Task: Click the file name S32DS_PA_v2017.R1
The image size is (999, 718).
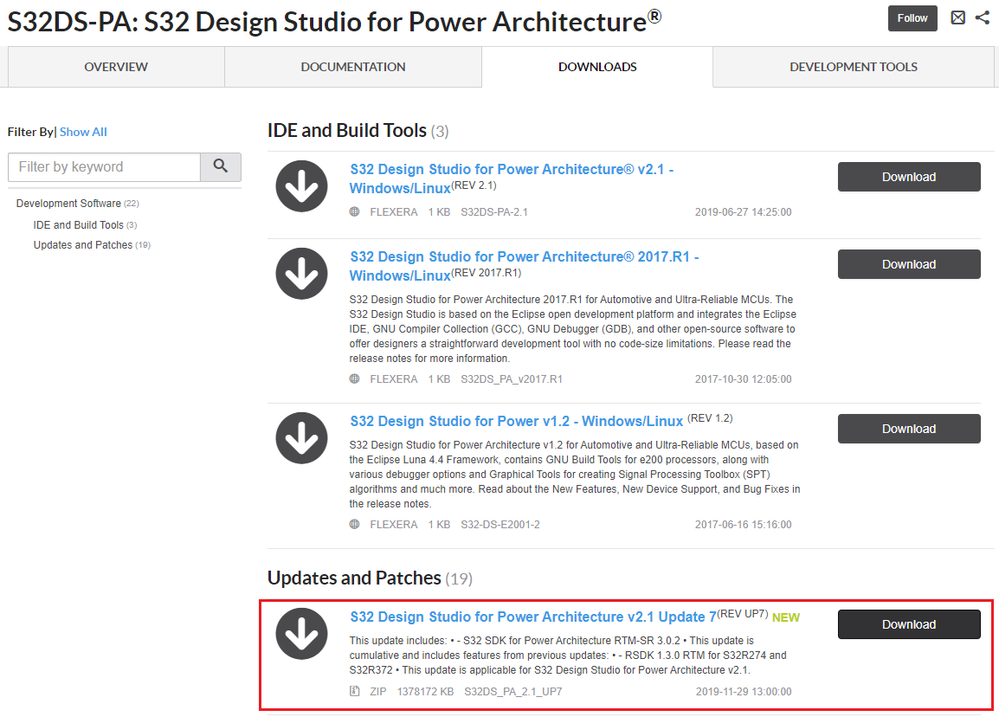Action: point(512,378)
